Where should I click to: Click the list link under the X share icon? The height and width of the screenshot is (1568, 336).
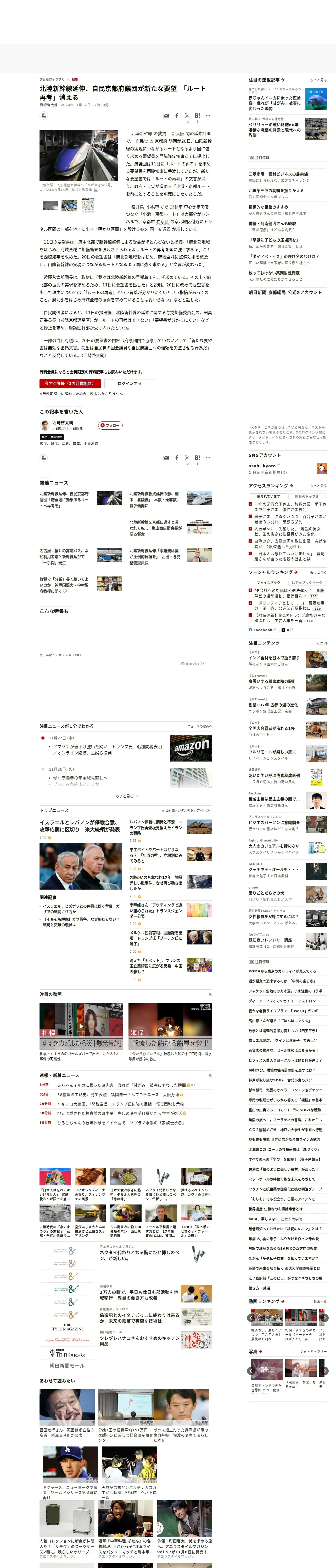(x=187, y=122)
